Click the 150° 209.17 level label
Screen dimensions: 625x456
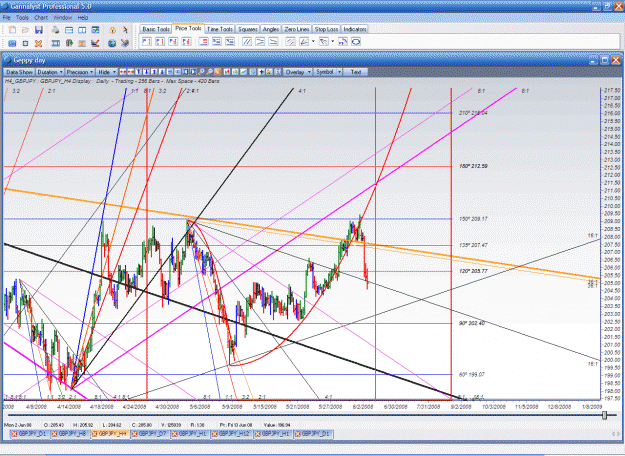473,219
